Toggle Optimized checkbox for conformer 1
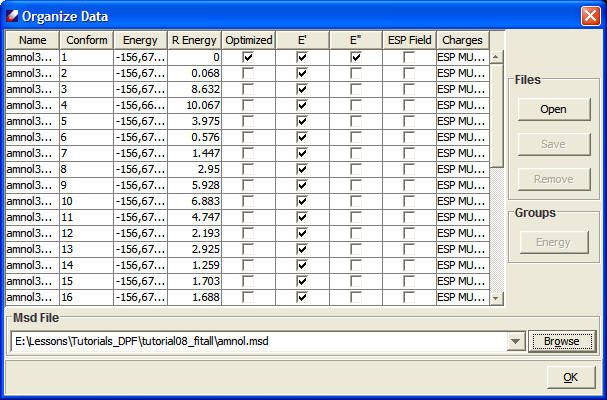The height and width of the screenshot is (400, 607). [x=248, y=58]
